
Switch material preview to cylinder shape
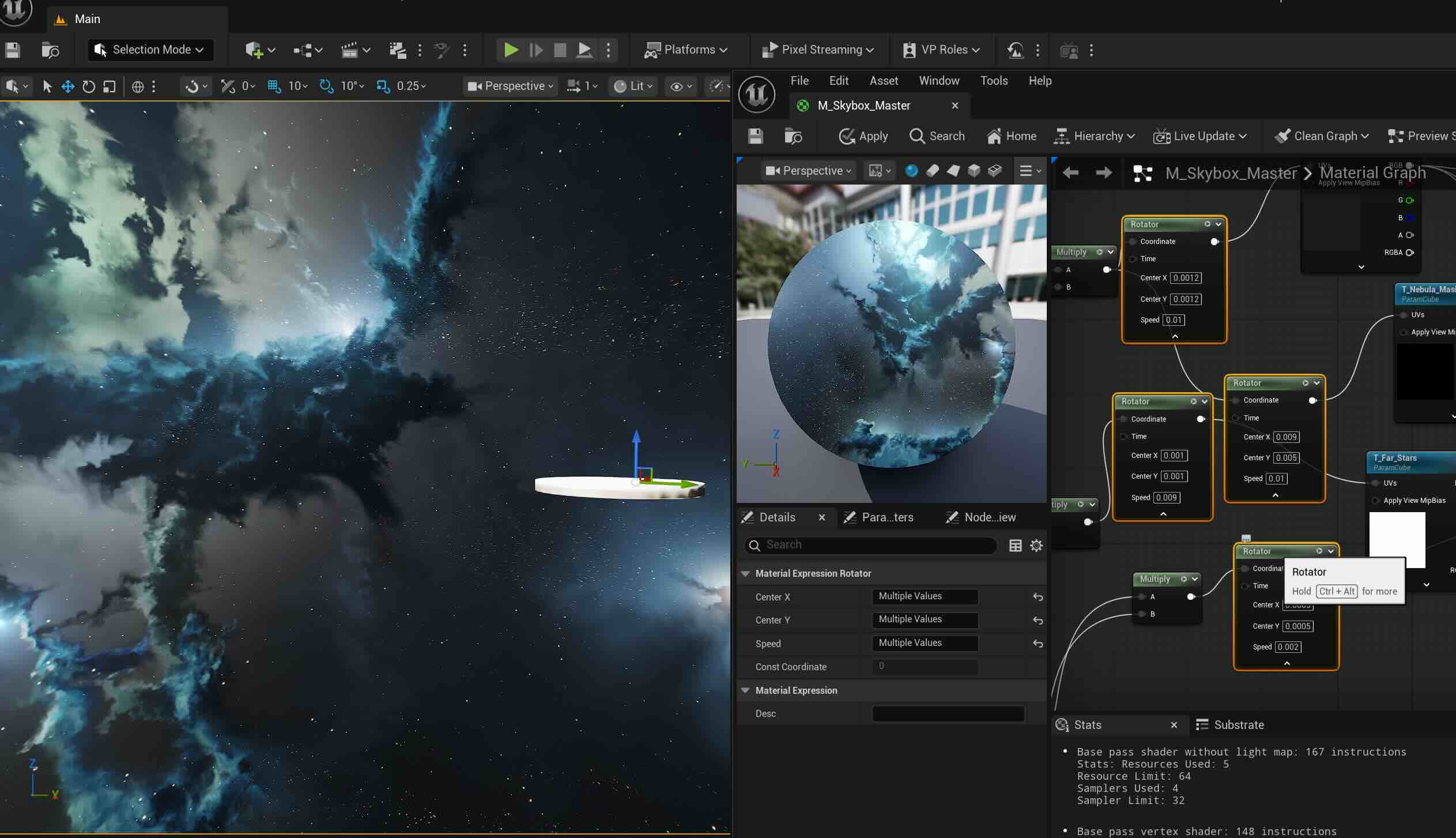point(933,170)
